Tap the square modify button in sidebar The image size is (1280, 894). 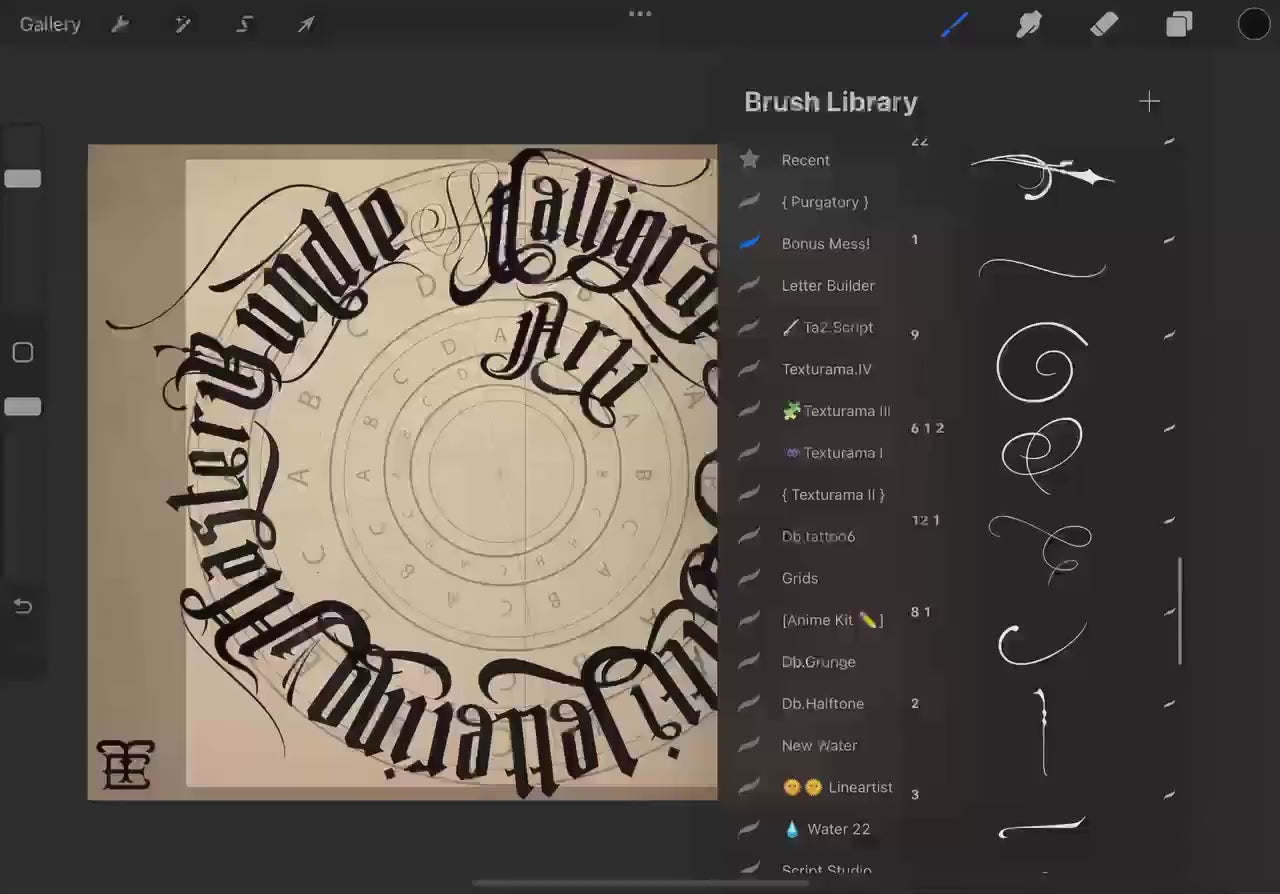tap(22, 352)
